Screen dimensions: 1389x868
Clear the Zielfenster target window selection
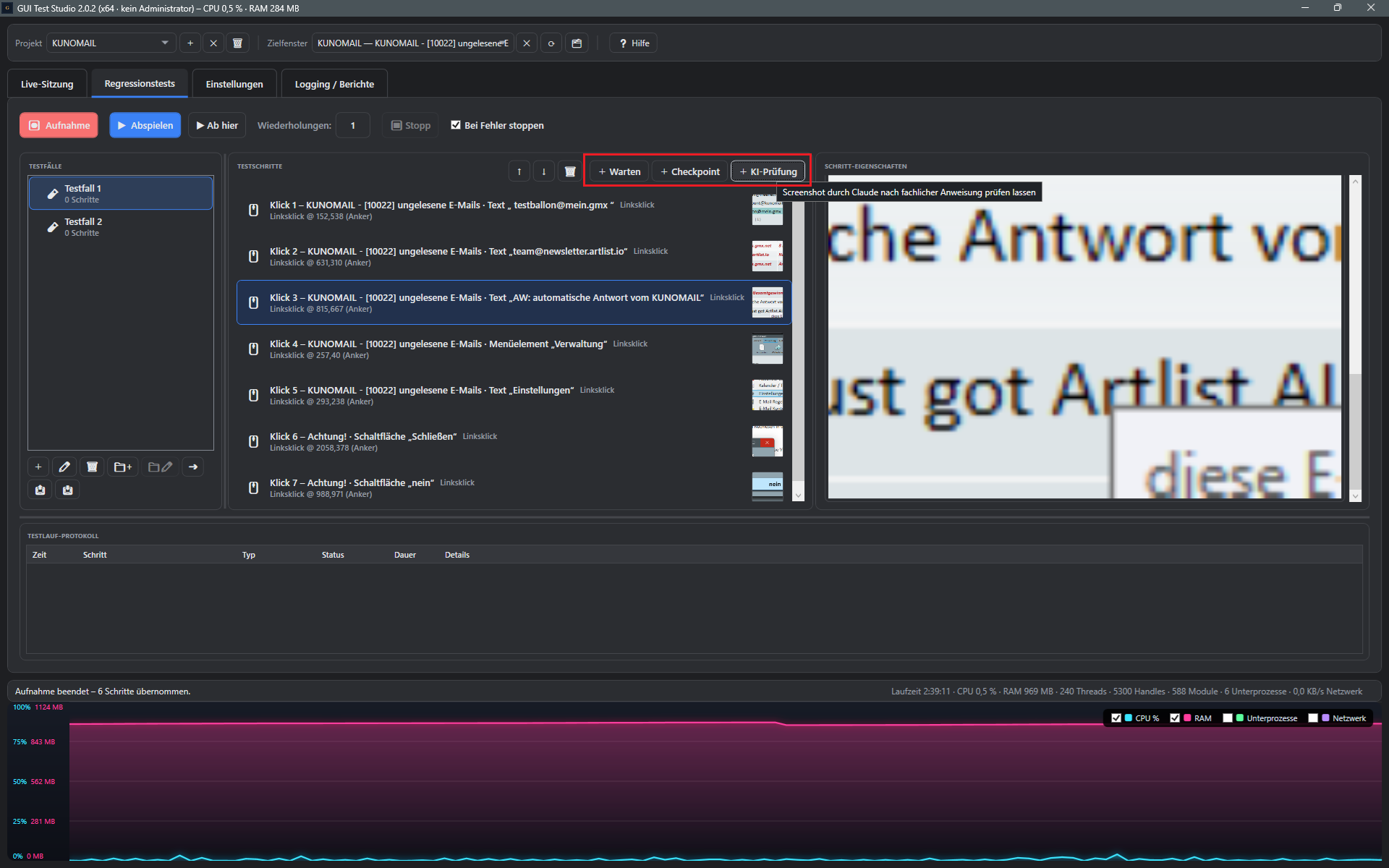(527, 43)
